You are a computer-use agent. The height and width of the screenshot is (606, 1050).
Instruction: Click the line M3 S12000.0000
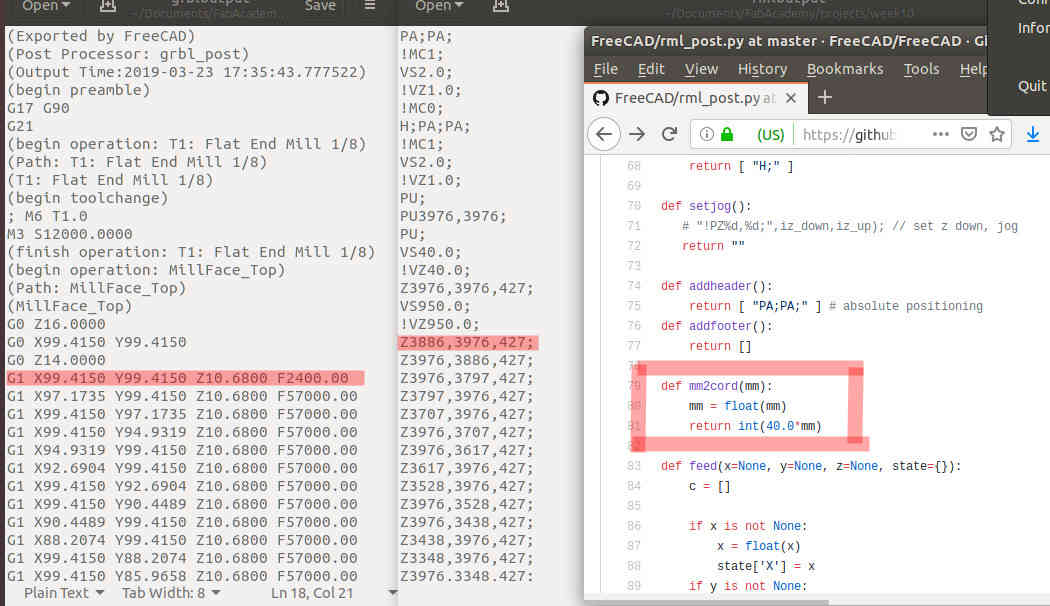(70, 234)
